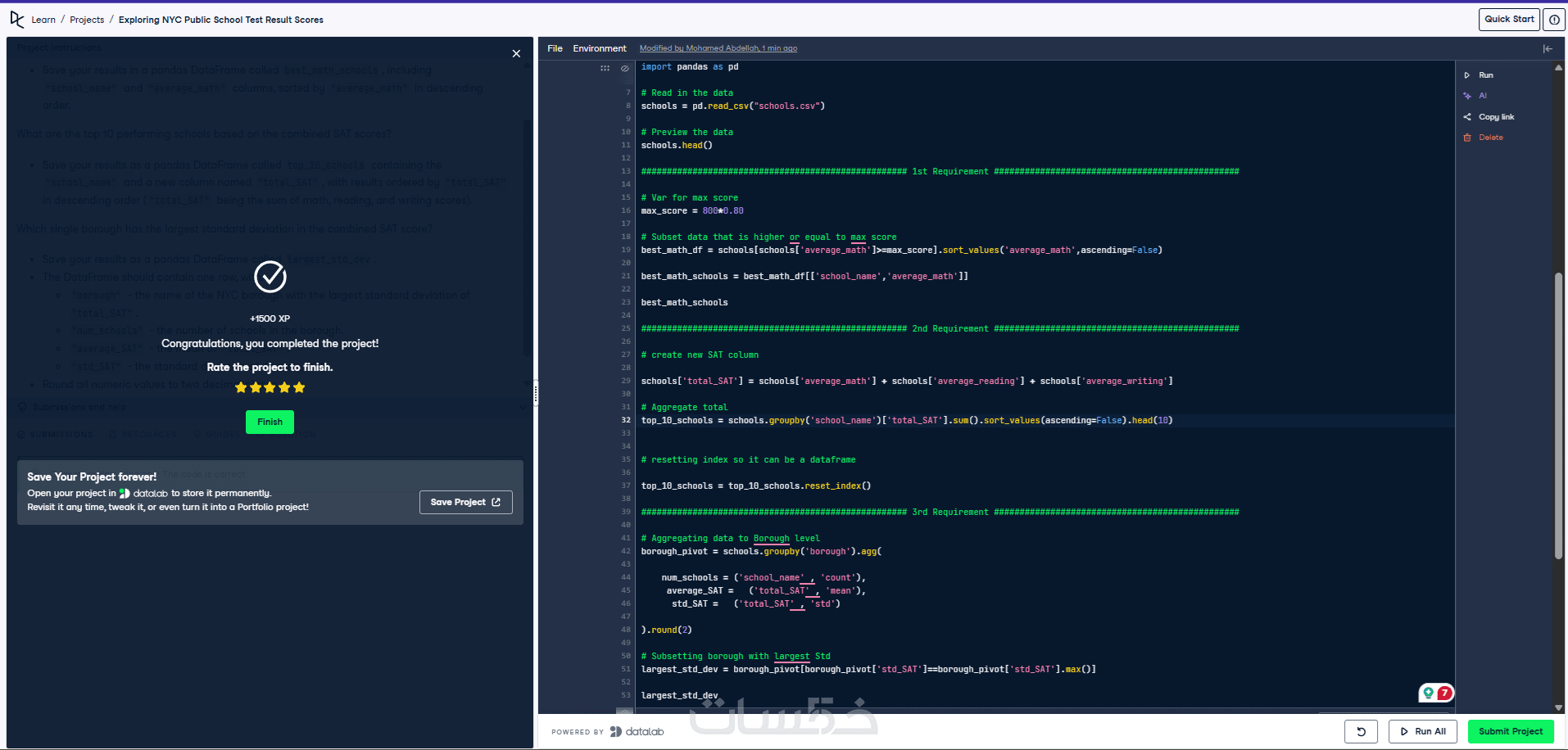The width and height of the screenshot is (1568, 750).
Task: Open the File menu
Action: pos(555,48)
